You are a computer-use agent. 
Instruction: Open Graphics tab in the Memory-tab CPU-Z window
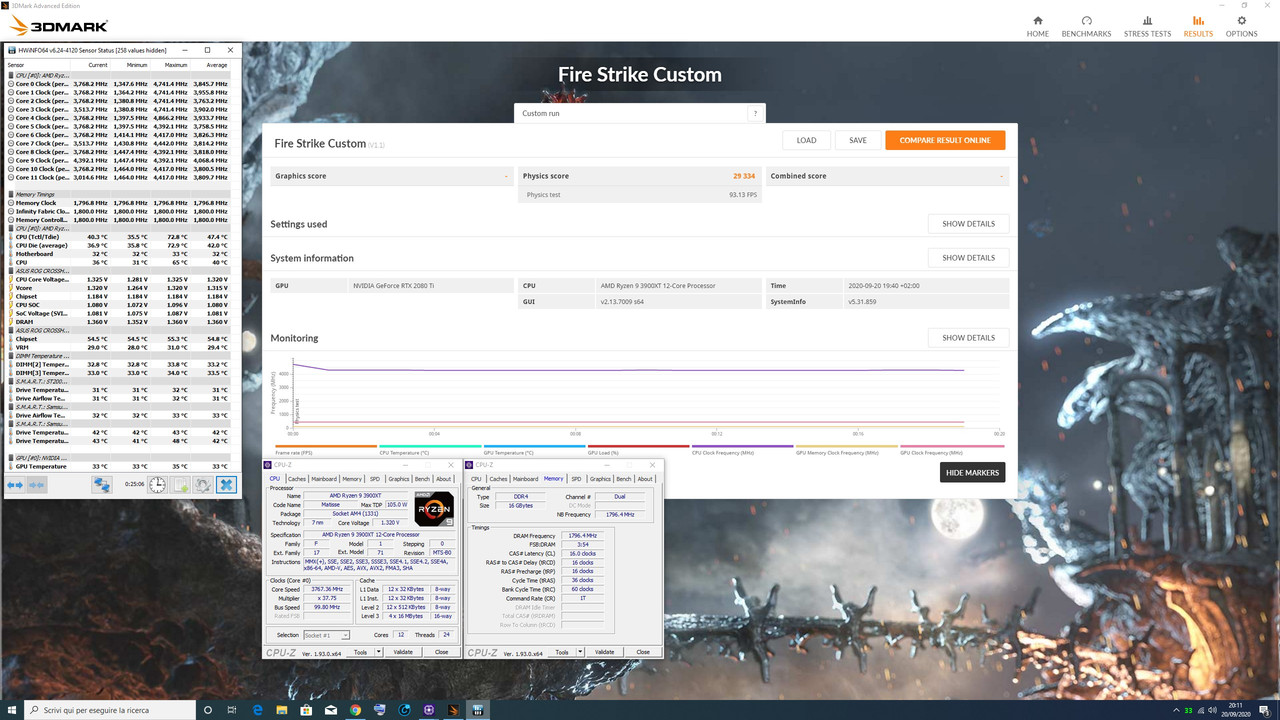600,479
